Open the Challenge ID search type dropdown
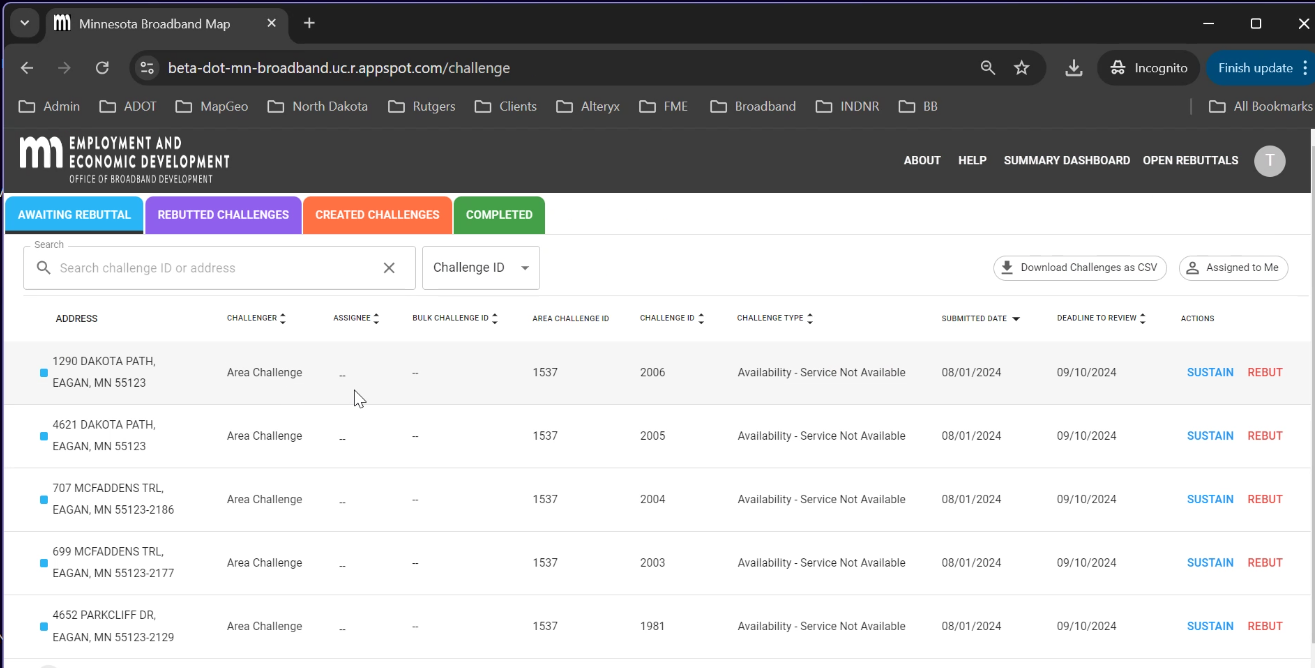 coord(481,268)
